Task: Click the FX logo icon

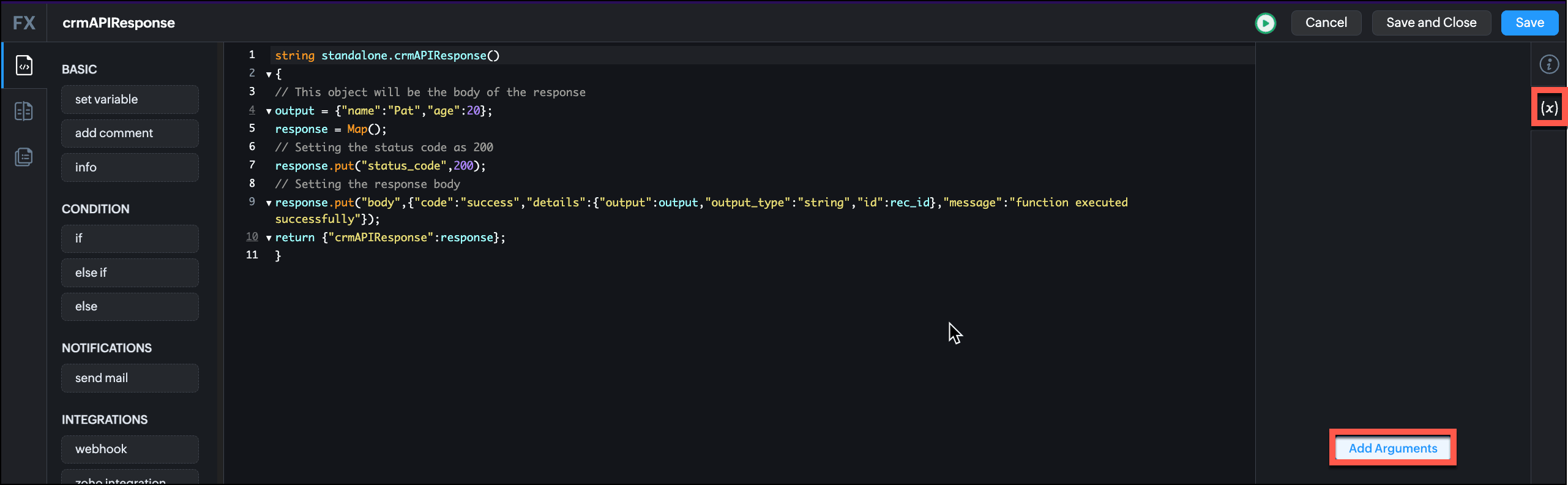Action: [24, 23]
